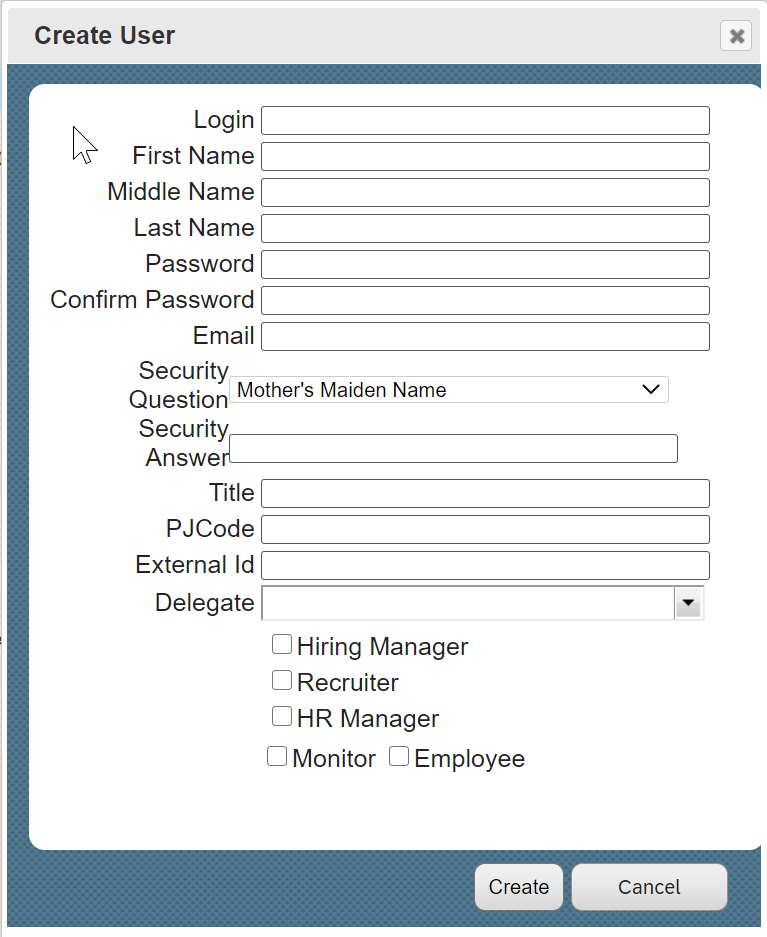
Task: Focus the Login input field
Action: [486, 121]
